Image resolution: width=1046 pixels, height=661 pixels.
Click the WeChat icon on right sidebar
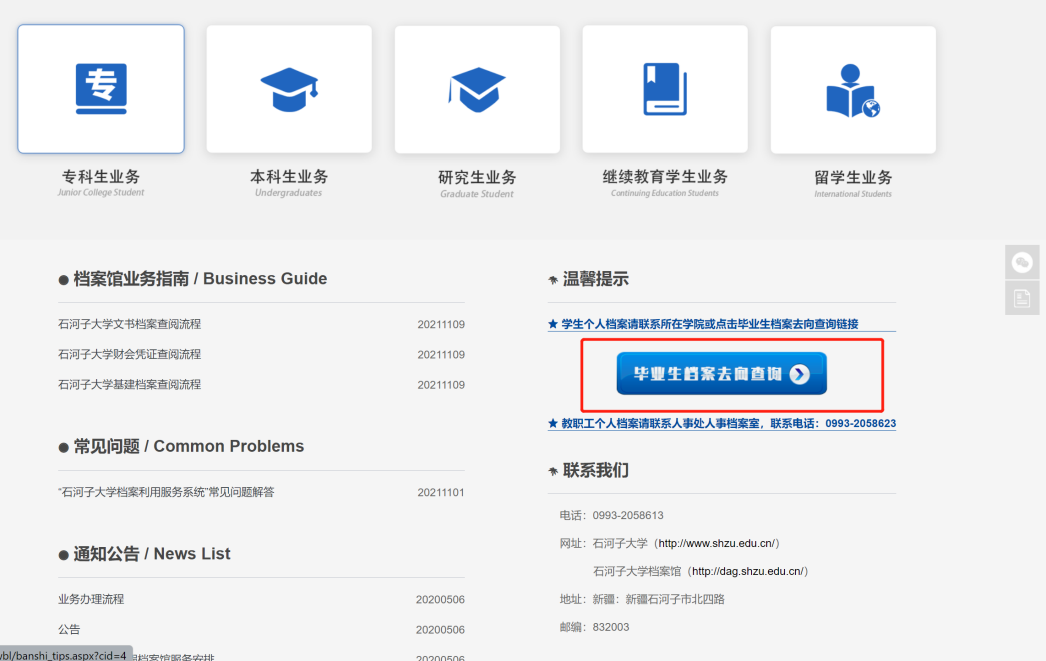1023,262
